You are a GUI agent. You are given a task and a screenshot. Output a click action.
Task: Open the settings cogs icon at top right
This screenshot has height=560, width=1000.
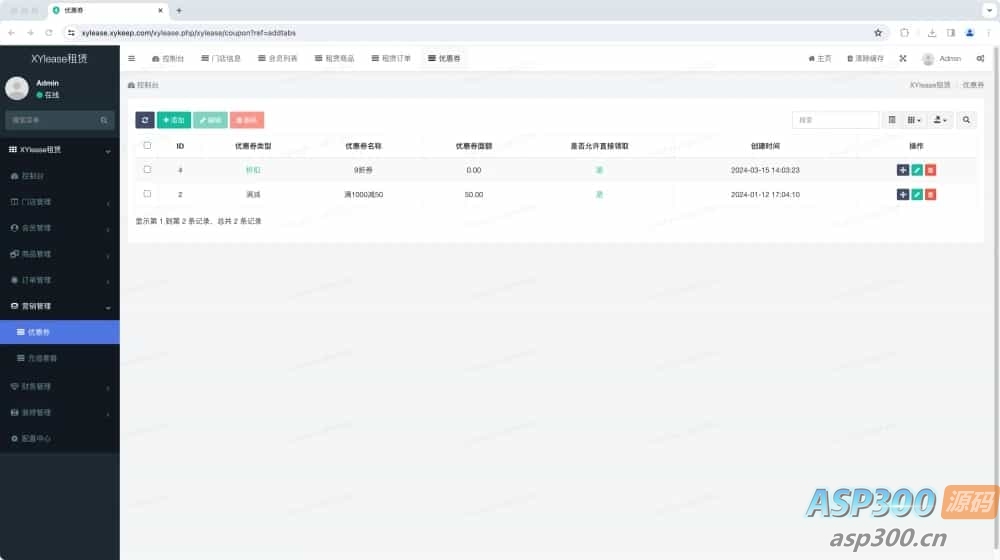click(x=980, y=59)
